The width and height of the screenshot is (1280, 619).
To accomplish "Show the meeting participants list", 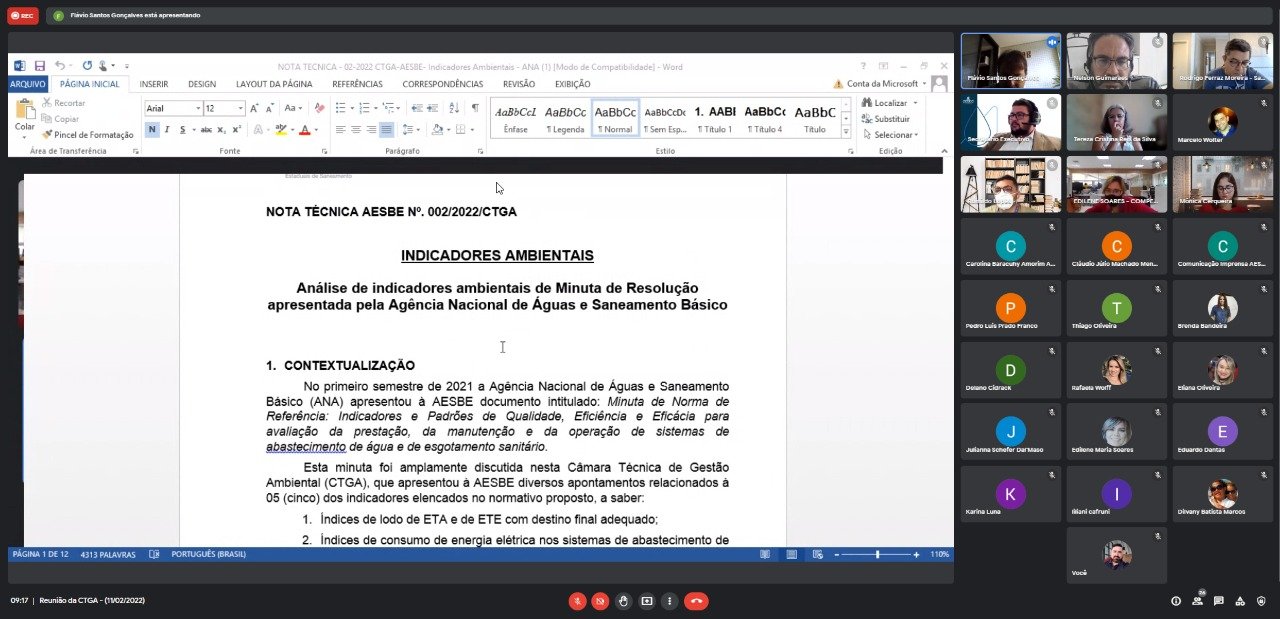I will pos(1198,601).
